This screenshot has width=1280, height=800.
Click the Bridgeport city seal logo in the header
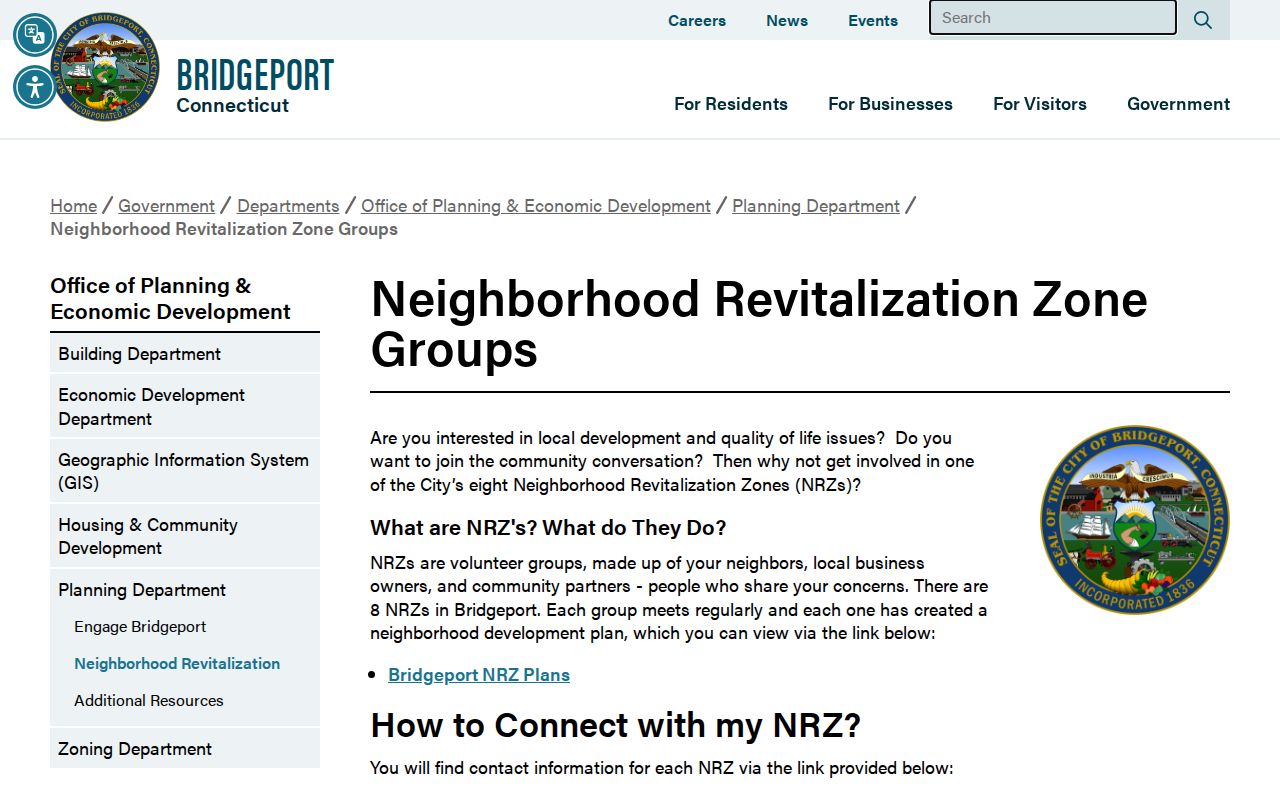[106, 67]
